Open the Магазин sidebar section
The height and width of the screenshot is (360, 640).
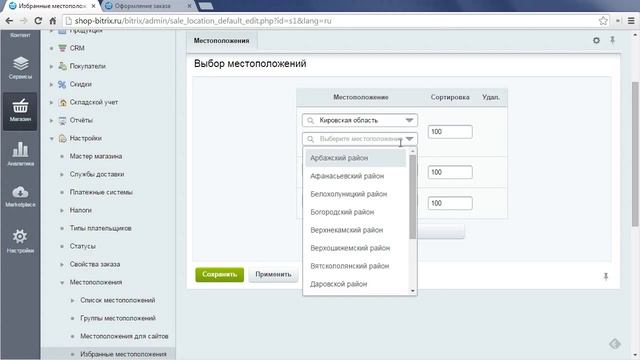coord(20,111)
